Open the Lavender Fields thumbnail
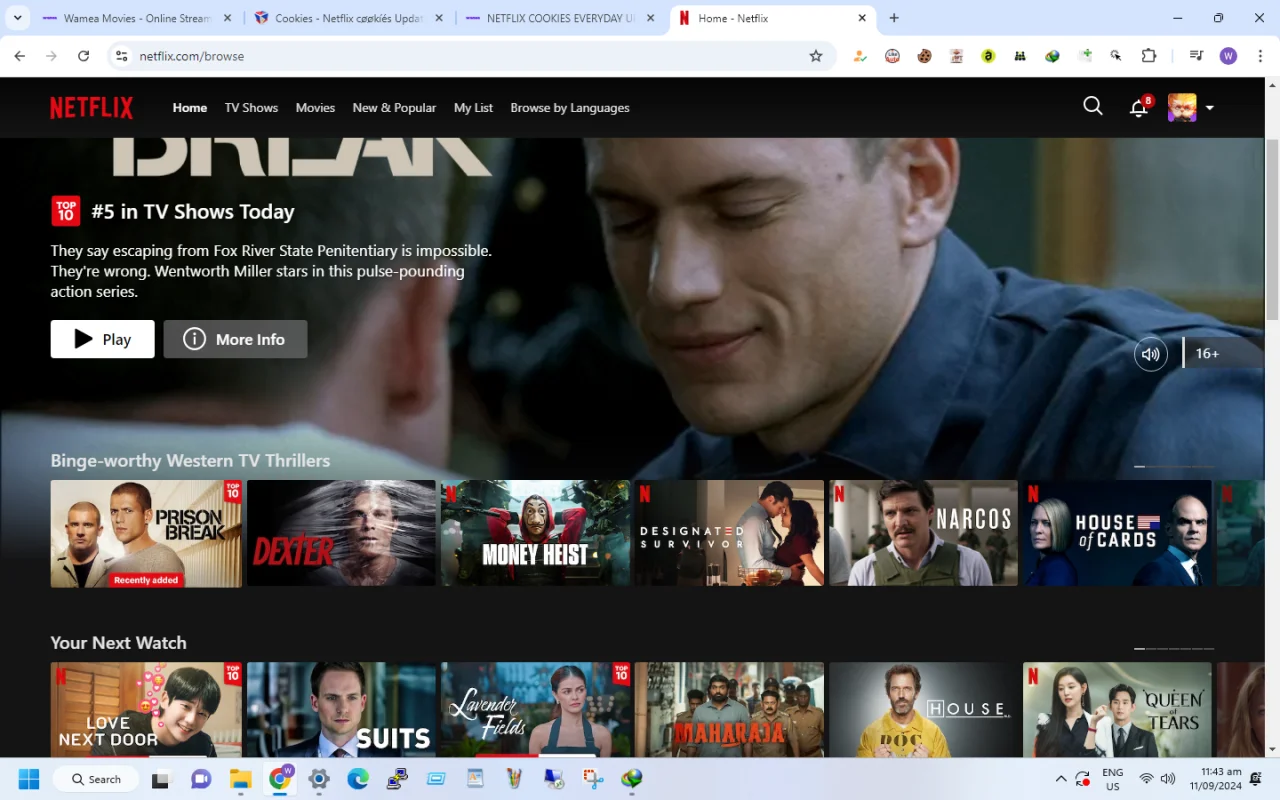This screenshot has width=1280, height=800. (x=535, y=710)
